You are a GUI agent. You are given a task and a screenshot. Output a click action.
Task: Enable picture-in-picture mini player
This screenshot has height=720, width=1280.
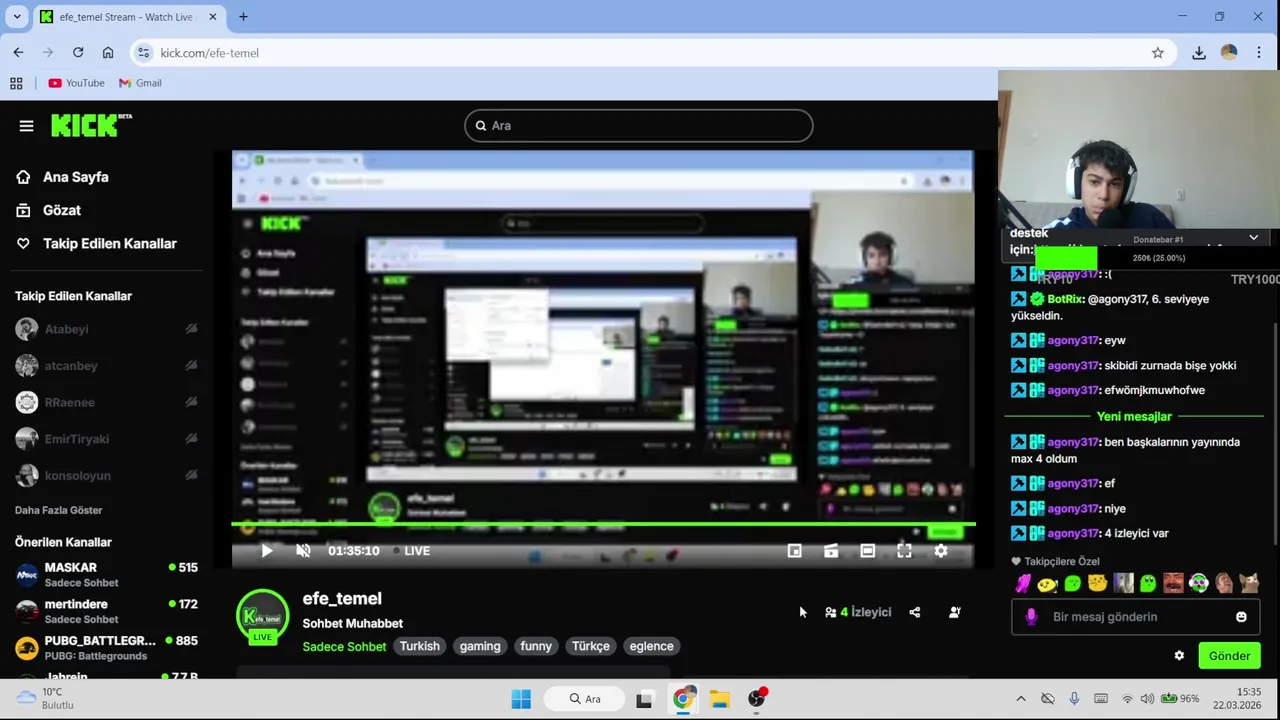click(794, 551)
